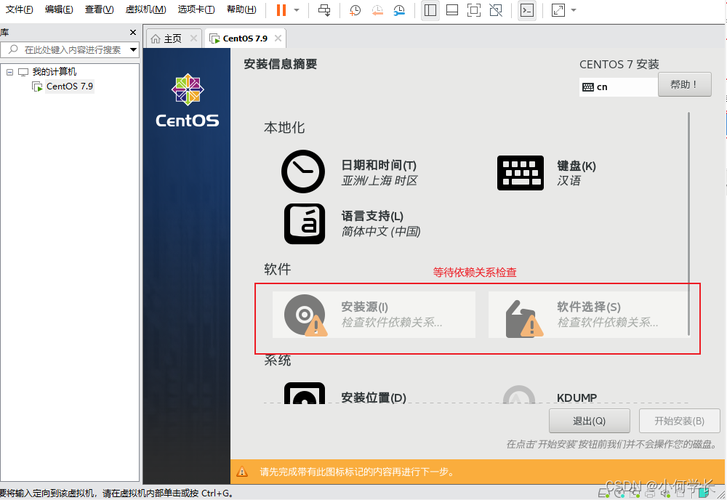
Task: Switch to Unity mode icon
Action: [496, 10]
